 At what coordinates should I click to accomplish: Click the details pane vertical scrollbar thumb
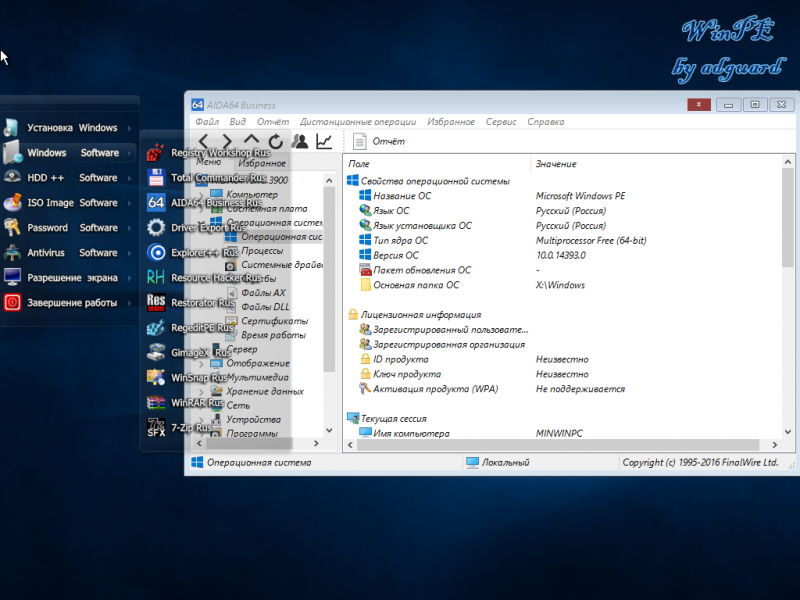point(787,217)
